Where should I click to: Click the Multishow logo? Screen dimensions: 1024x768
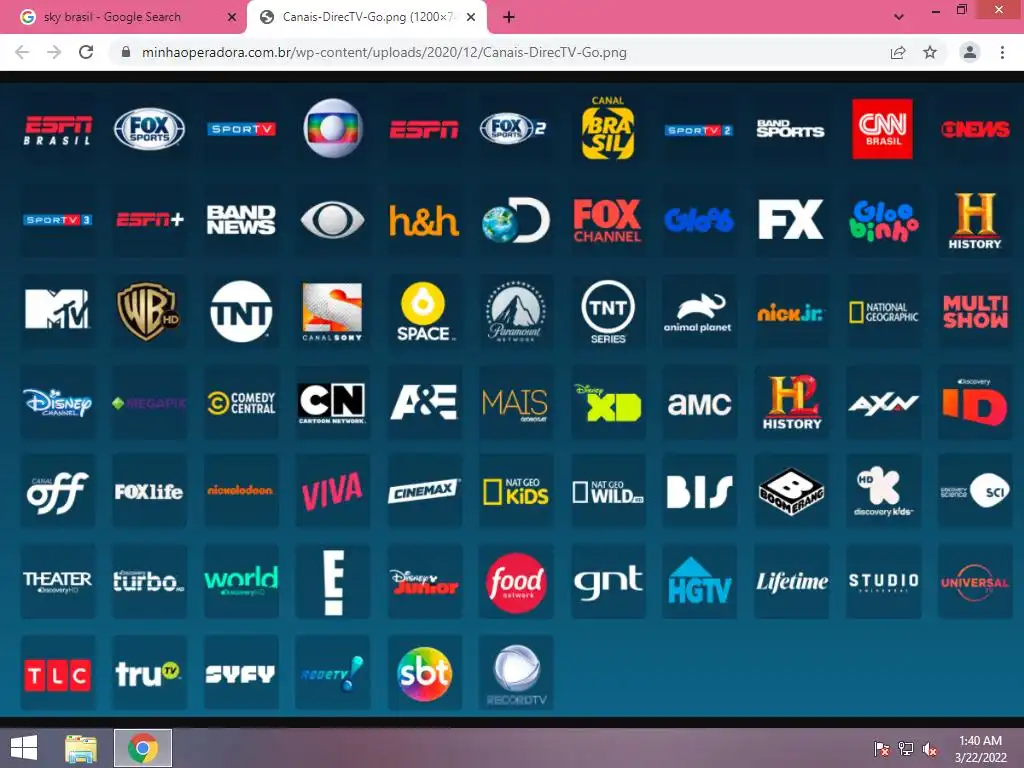pos(975,312)
